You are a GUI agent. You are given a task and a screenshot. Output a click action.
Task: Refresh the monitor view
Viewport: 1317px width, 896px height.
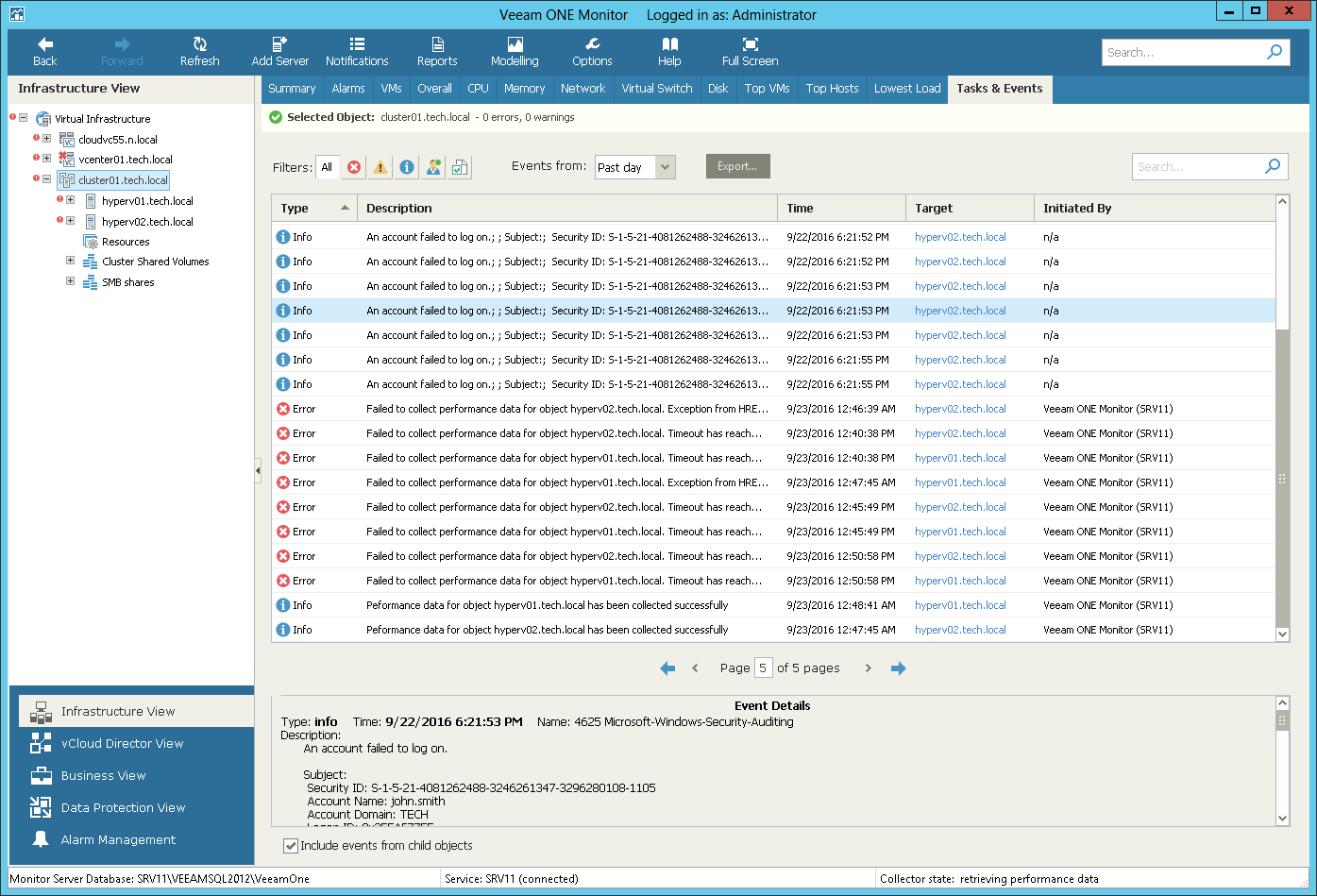199,52
